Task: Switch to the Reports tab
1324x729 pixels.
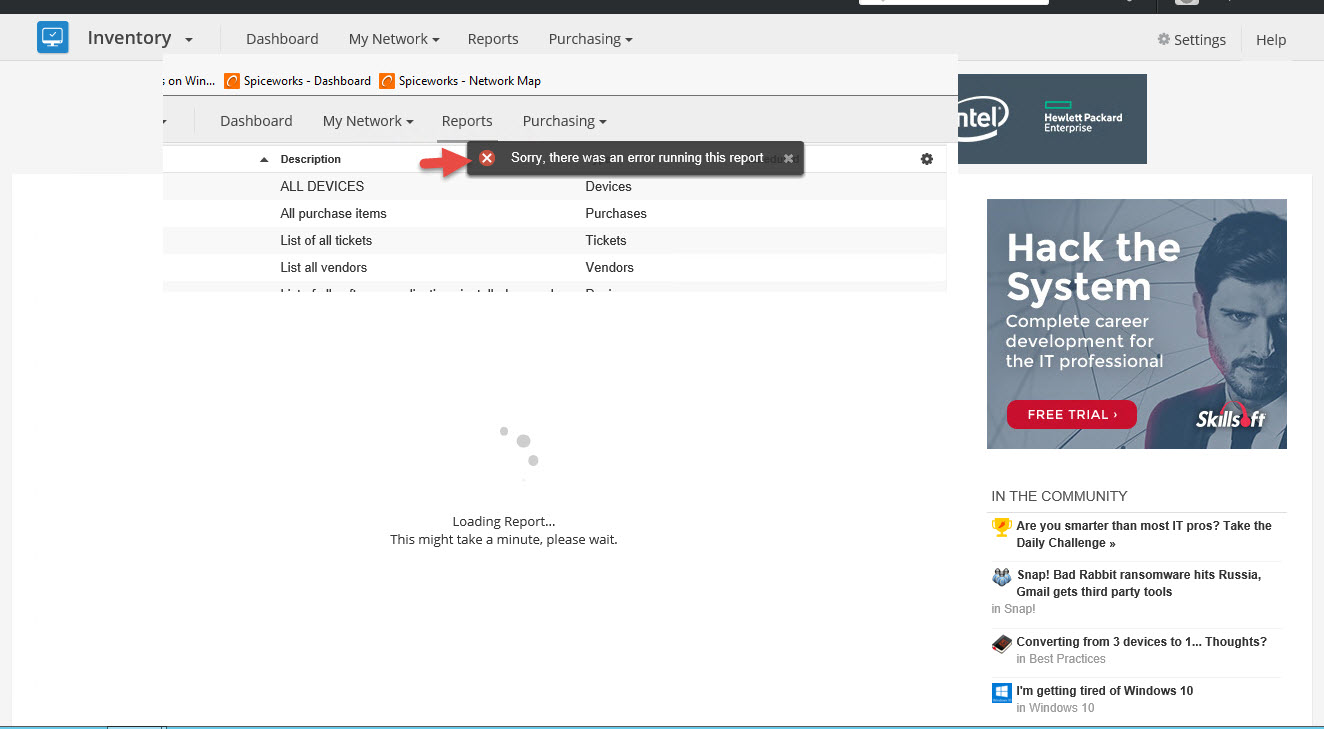Action: click(x=493, y=39)
